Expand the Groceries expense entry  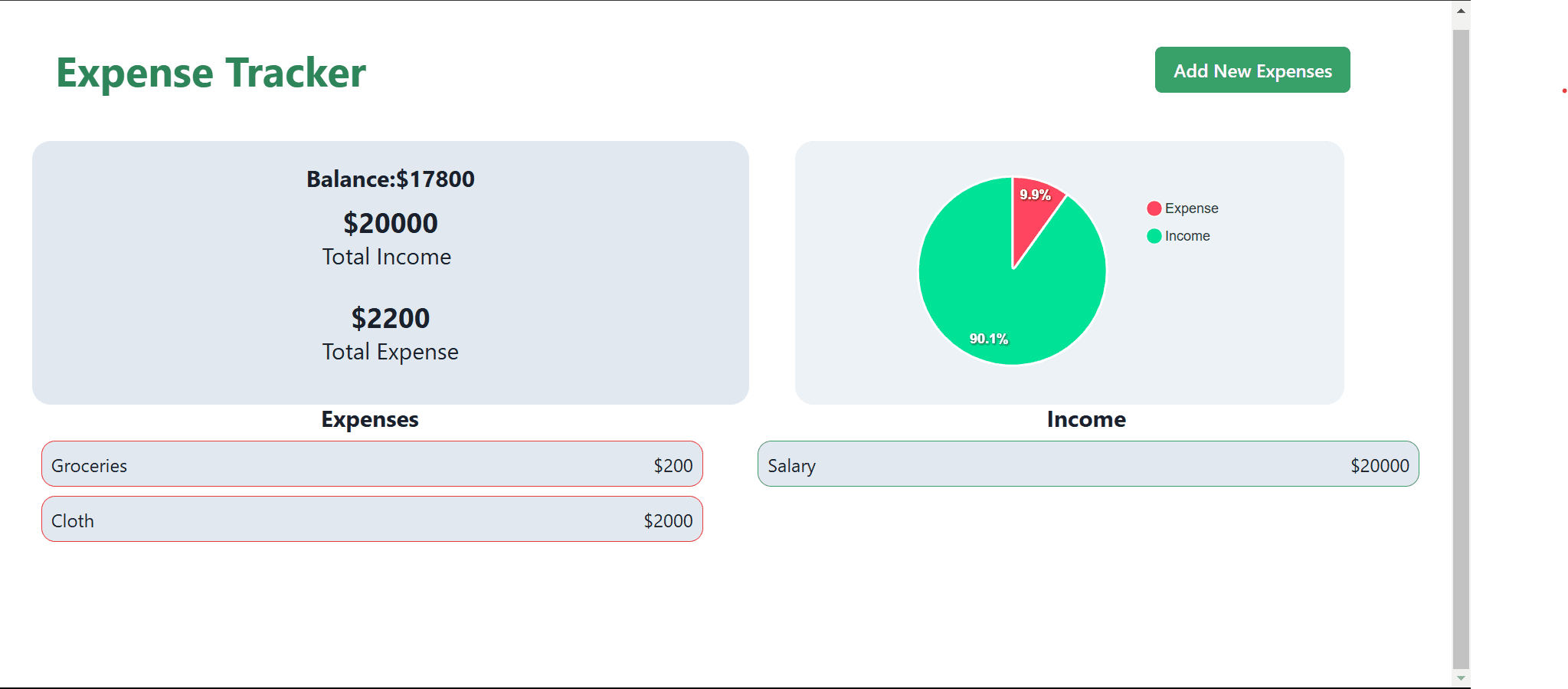[x=372, y=464]
